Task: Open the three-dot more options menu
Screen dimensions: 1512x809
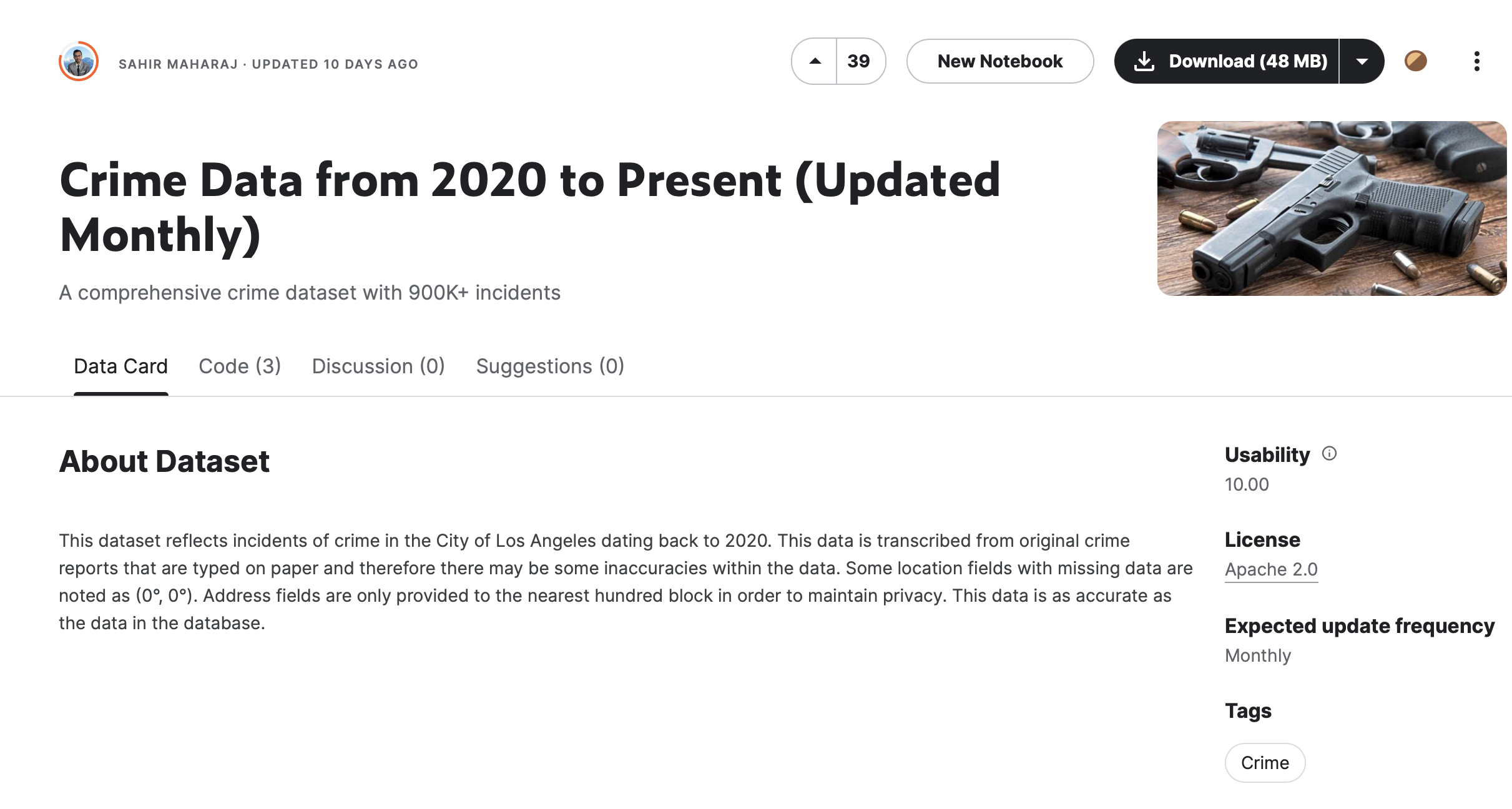Action: coord(1476,61)
